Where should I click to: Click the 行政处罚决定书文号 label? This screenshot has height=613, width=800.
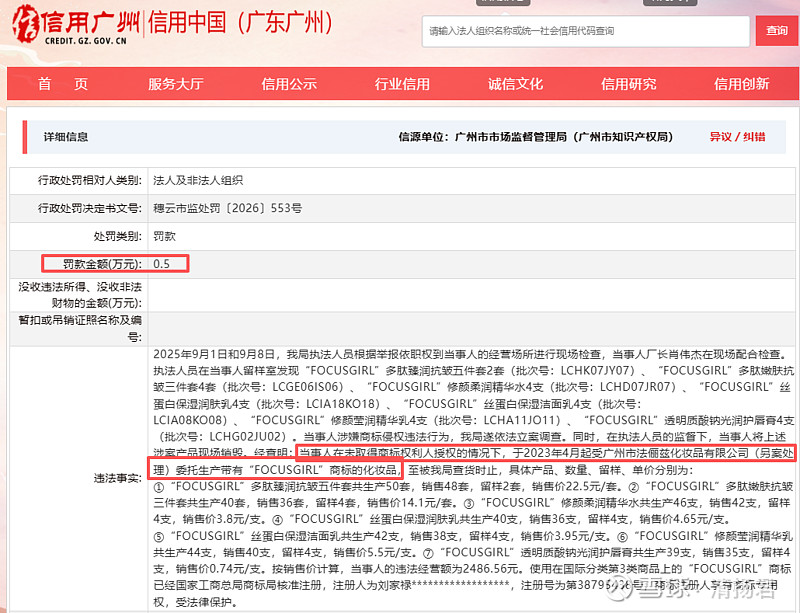(x=90, y=208)
